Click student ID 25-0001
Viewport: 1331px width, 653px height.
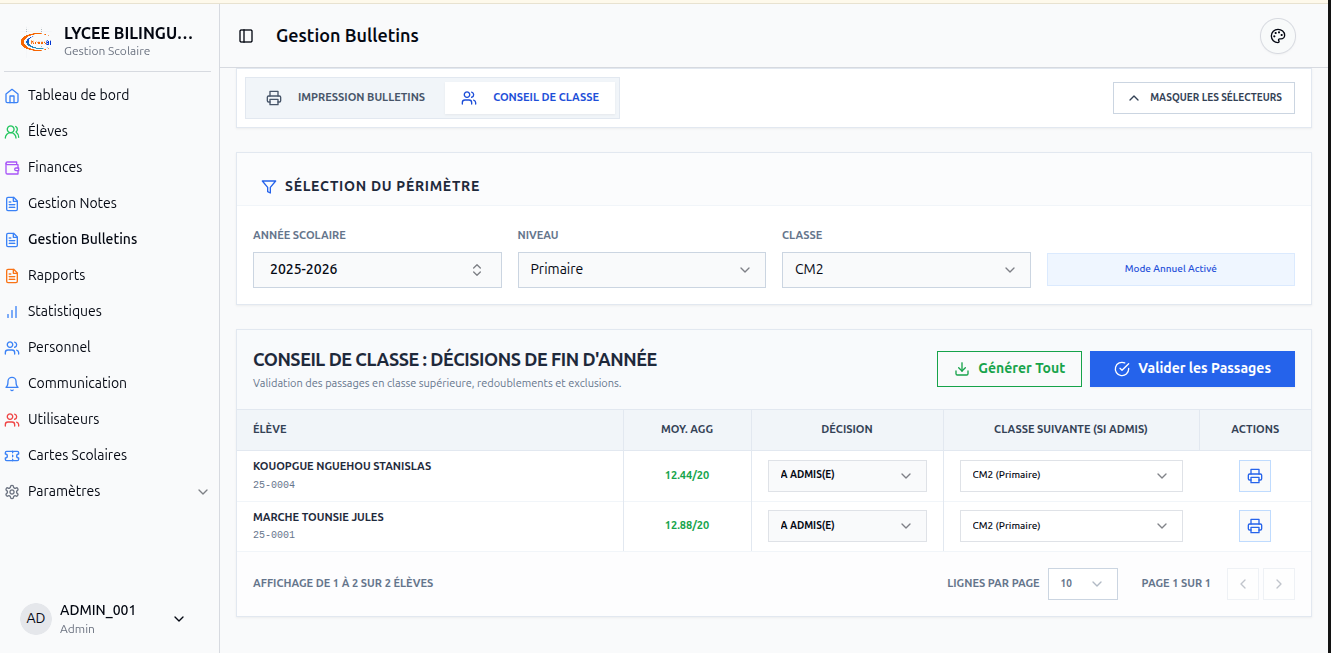coord(274,535)
